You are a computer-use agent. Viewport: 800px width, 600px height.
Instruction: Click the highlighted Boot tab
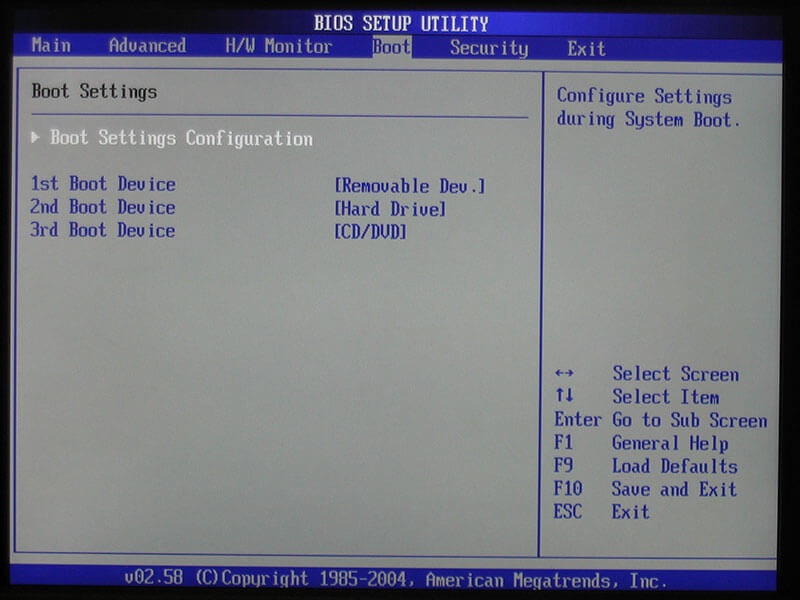click(x=390, y=47)
